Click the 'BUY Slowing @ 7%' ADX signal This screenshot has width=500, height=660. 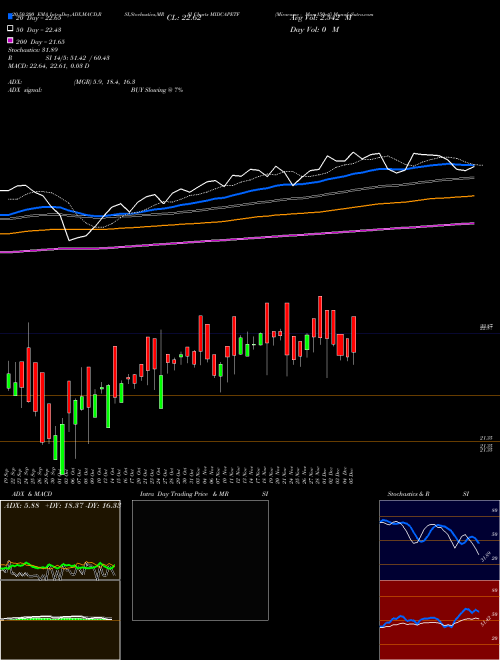click(157, 90)
